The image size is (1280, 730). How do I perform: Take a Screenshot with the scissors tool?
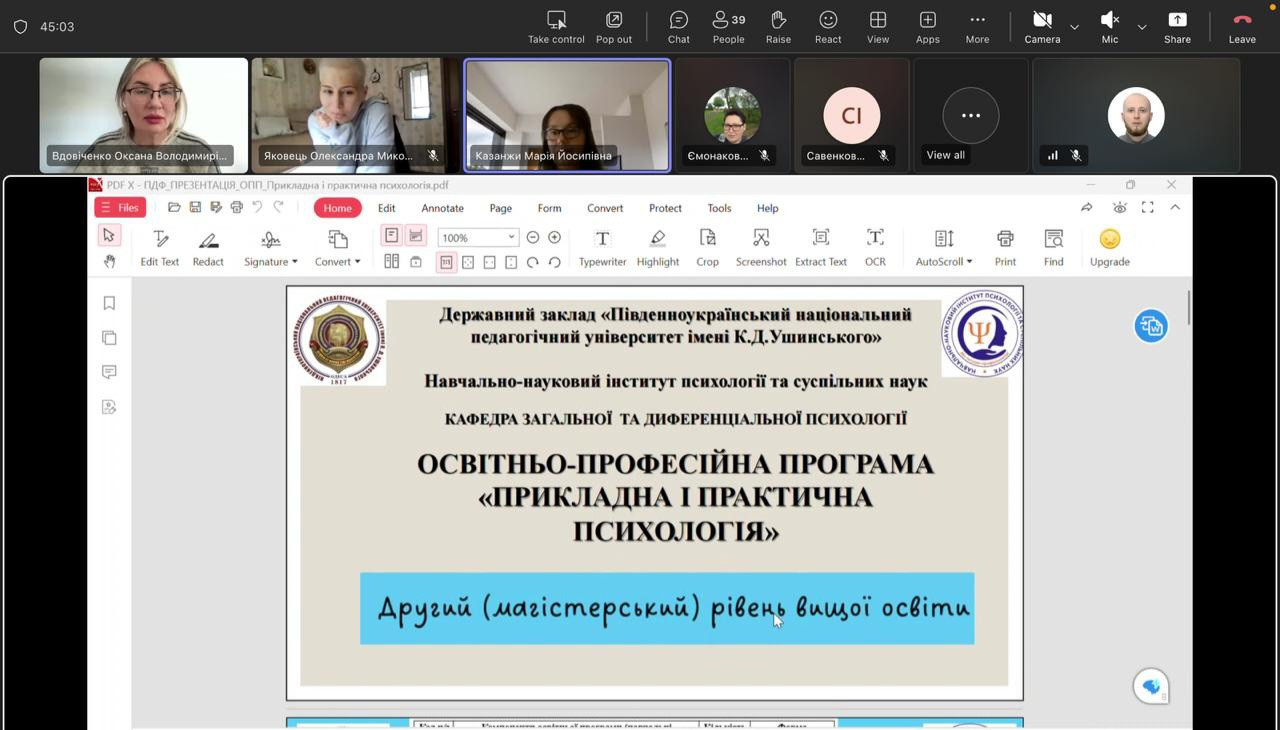click(x=761, y=248)
